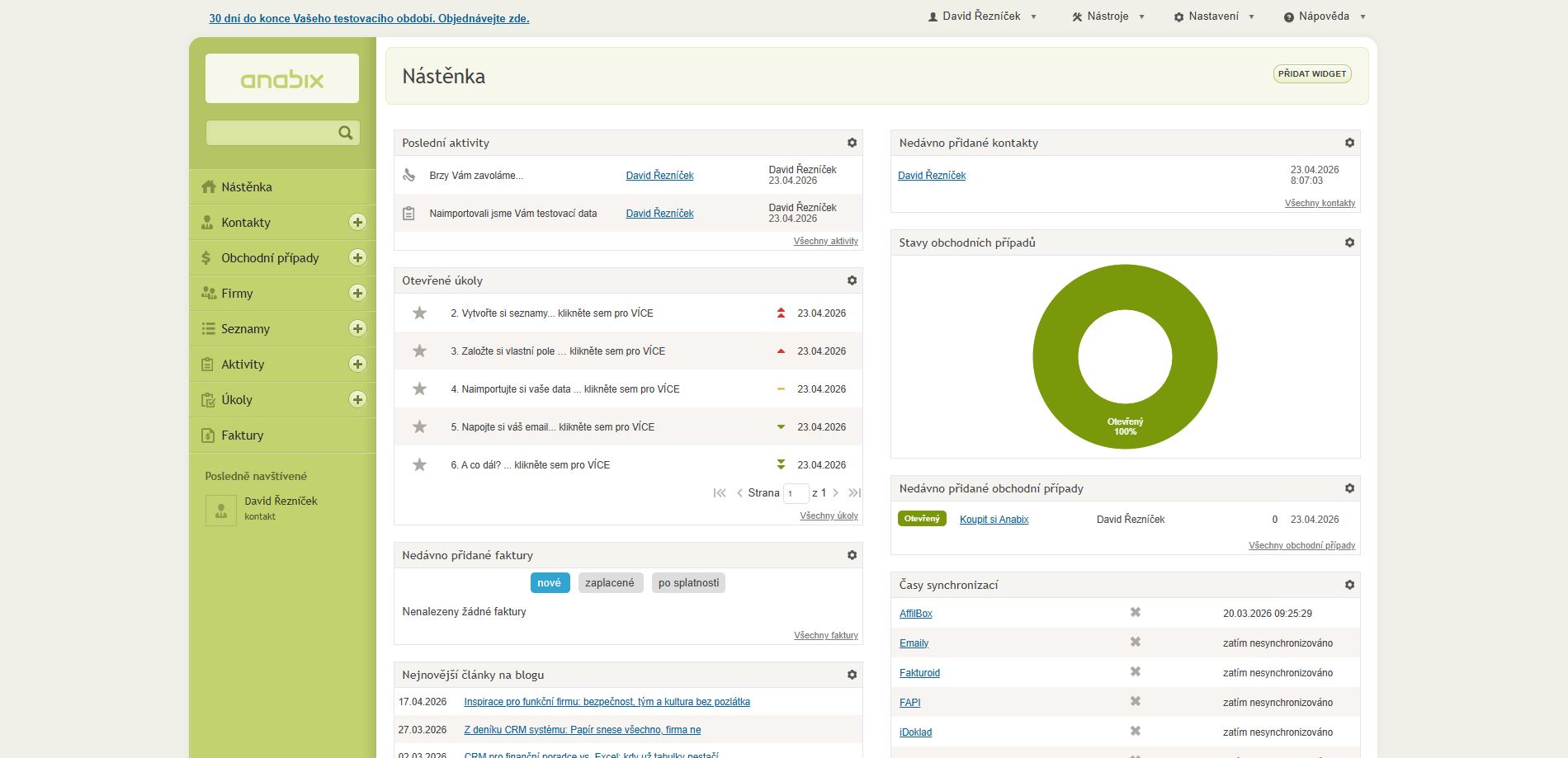
Task: Click the plus icon next to Firmy
Action: click(357, 293)
